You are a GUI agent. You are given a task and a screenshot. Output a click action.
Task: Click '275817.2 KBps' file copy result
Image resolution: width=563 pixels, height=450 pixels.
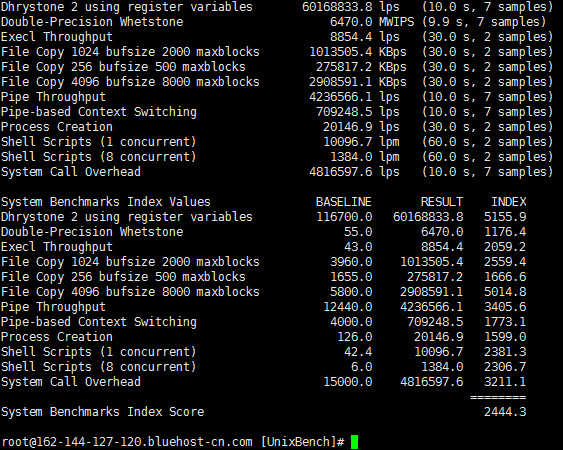click(361, 67)
